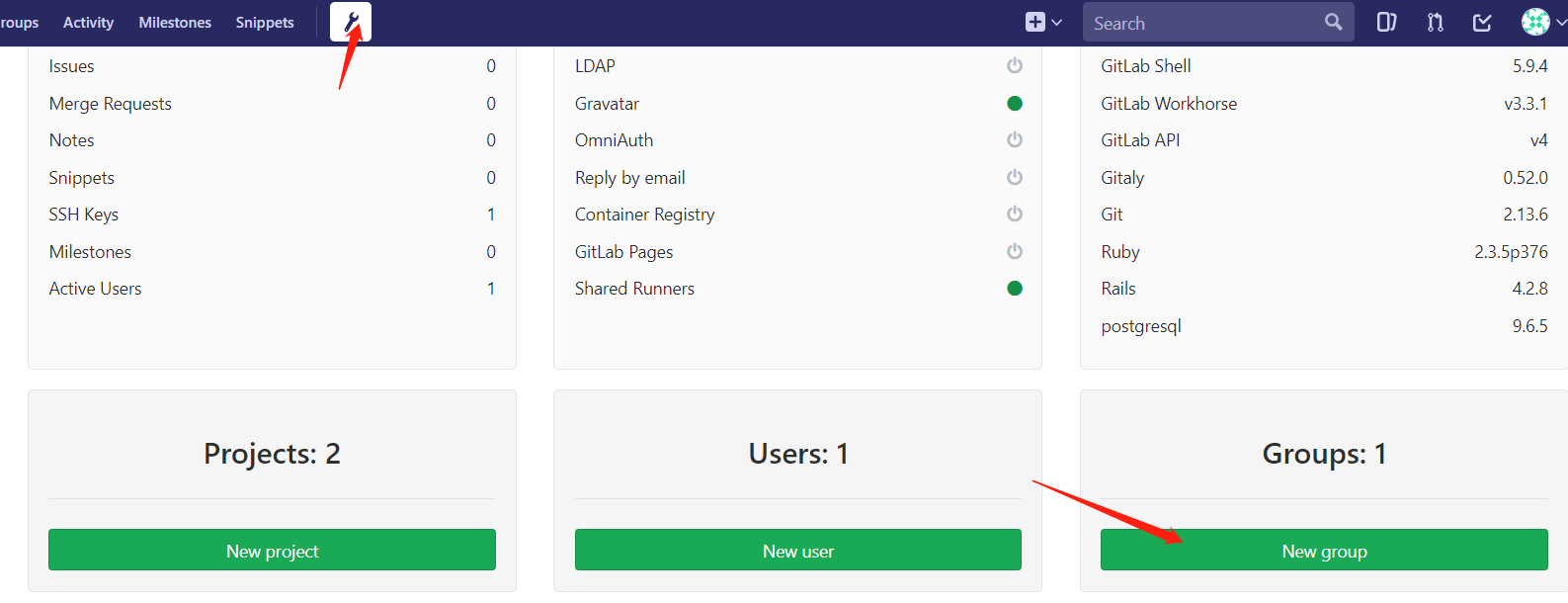Click Rails version 4.2.8

tap(1529, 289)
